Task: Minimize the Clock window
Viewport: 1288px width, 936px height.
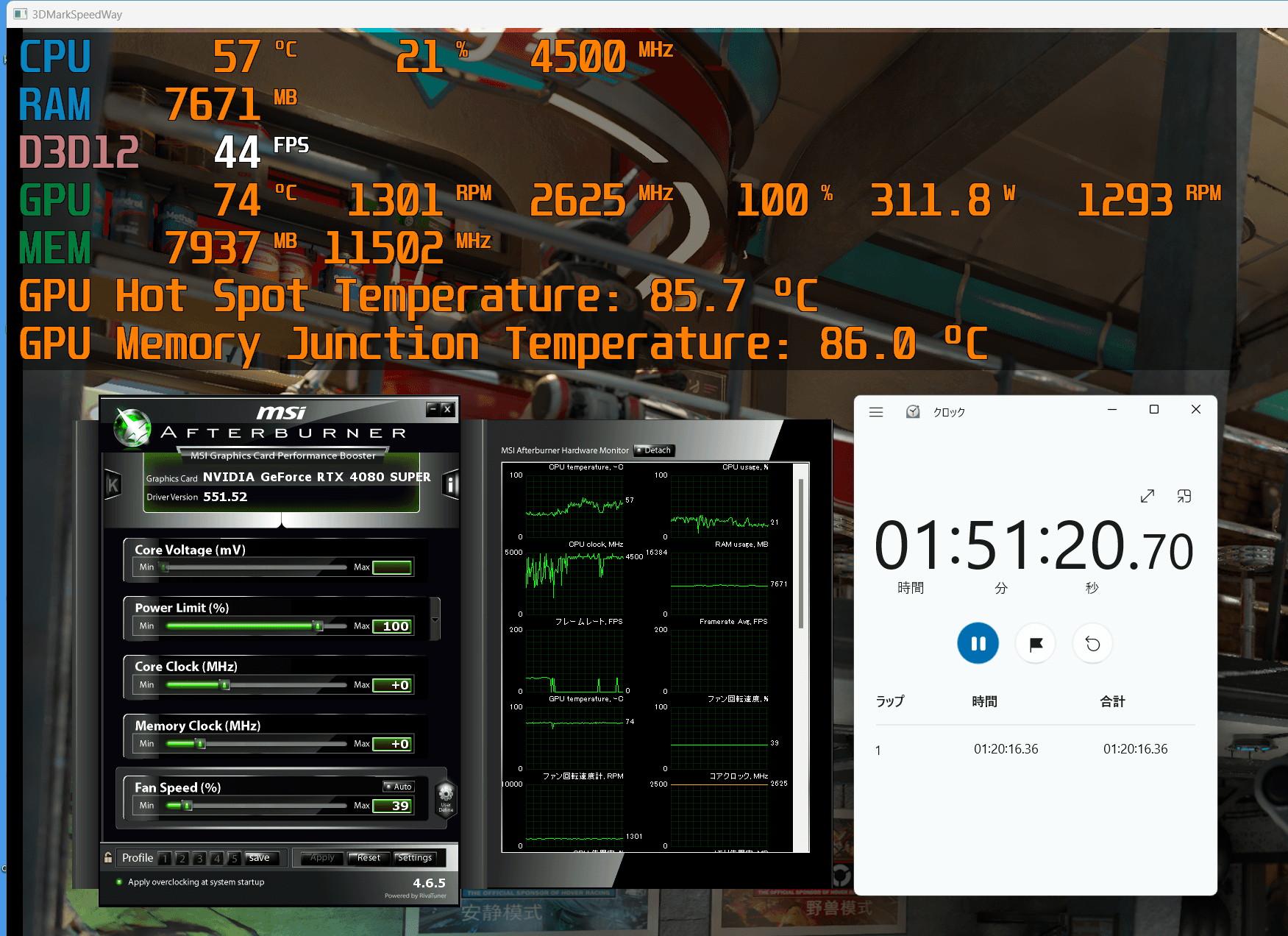Action: point(1112,409)
